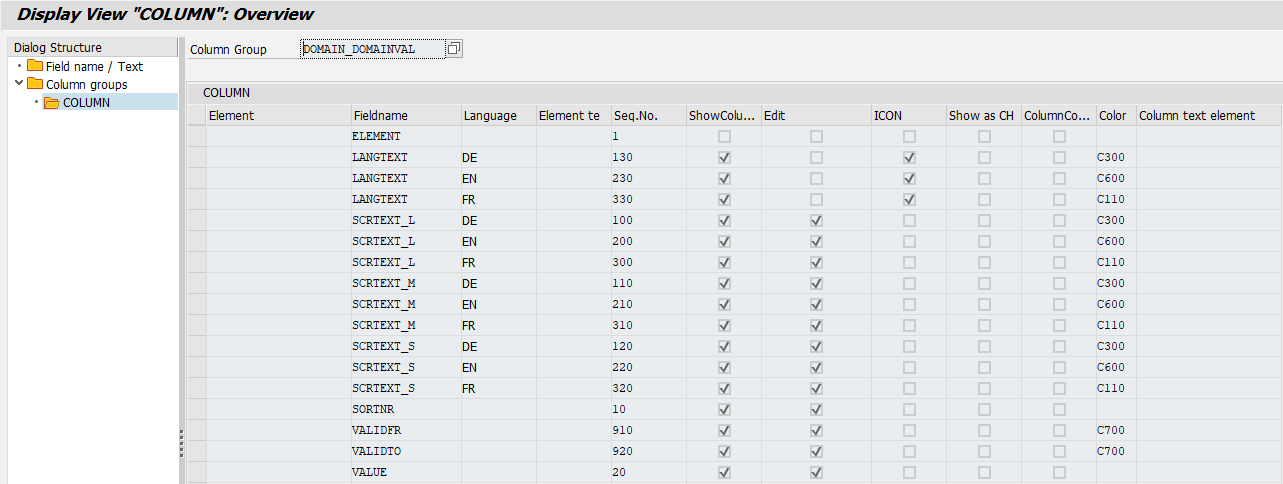Click the Color column header
1283x484 pixels.
pos(1112,115)
